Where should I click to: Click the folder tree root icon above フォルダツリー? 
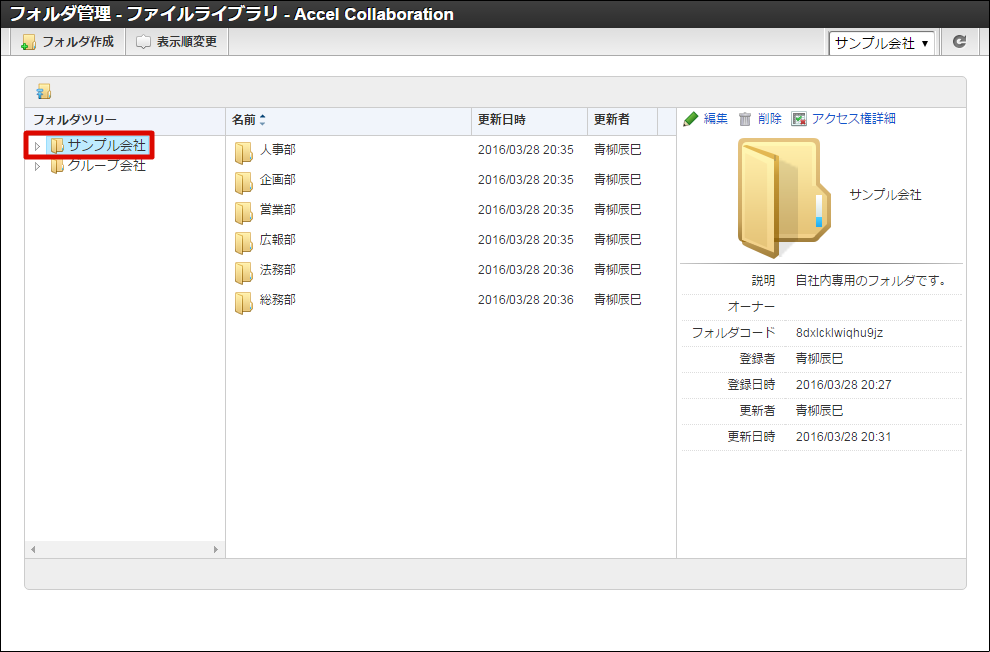tap(43, 92)
